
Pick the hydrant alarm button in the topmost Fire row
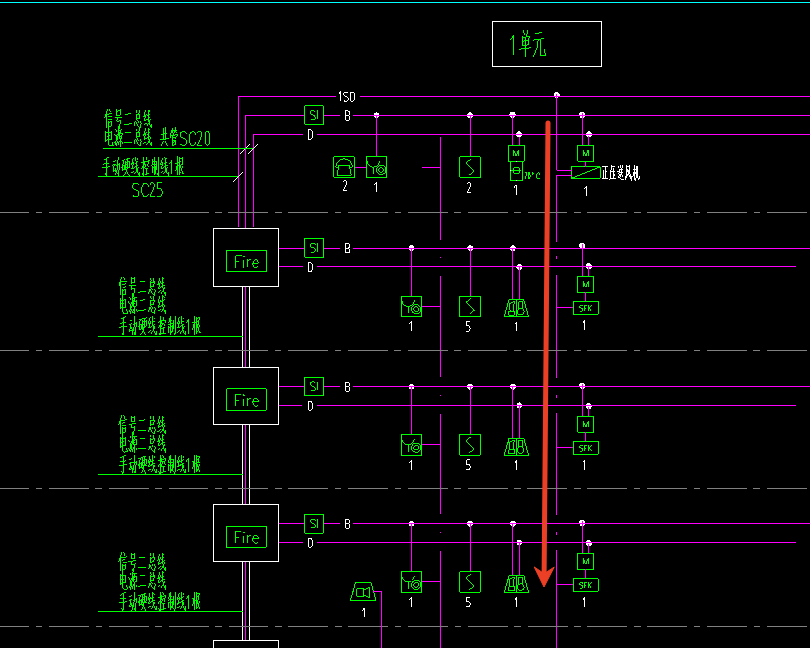(x=412, y=306)
